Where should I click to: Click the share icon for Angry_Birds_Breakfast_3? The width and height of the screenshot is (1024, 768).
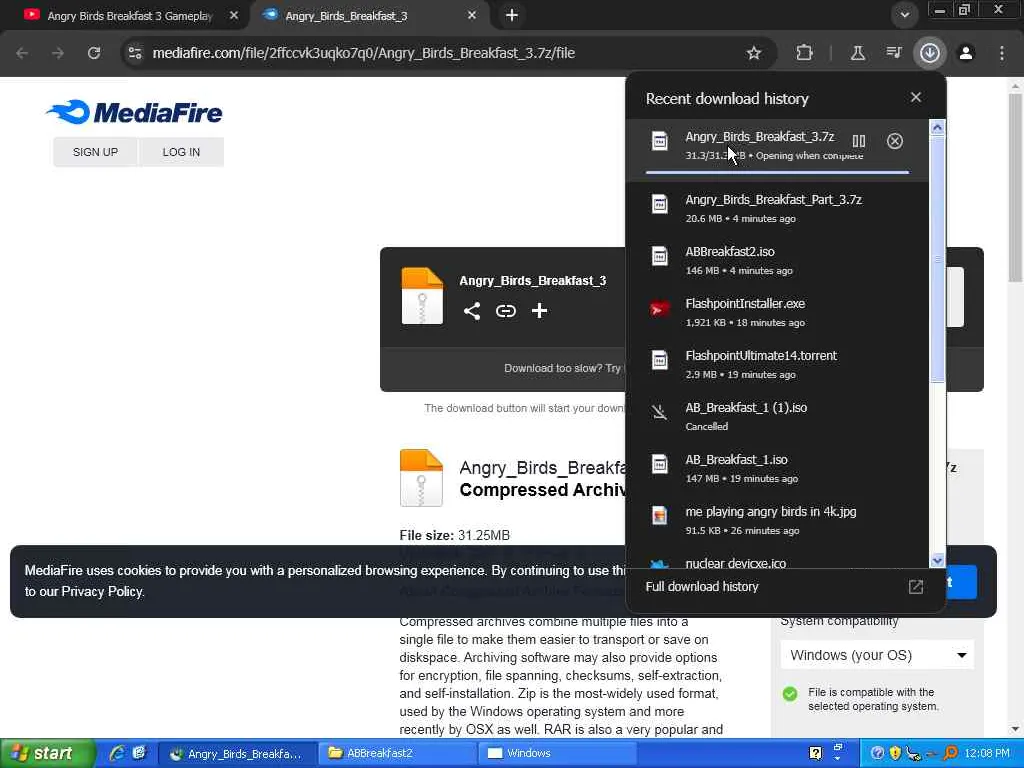tap(472, 311)
